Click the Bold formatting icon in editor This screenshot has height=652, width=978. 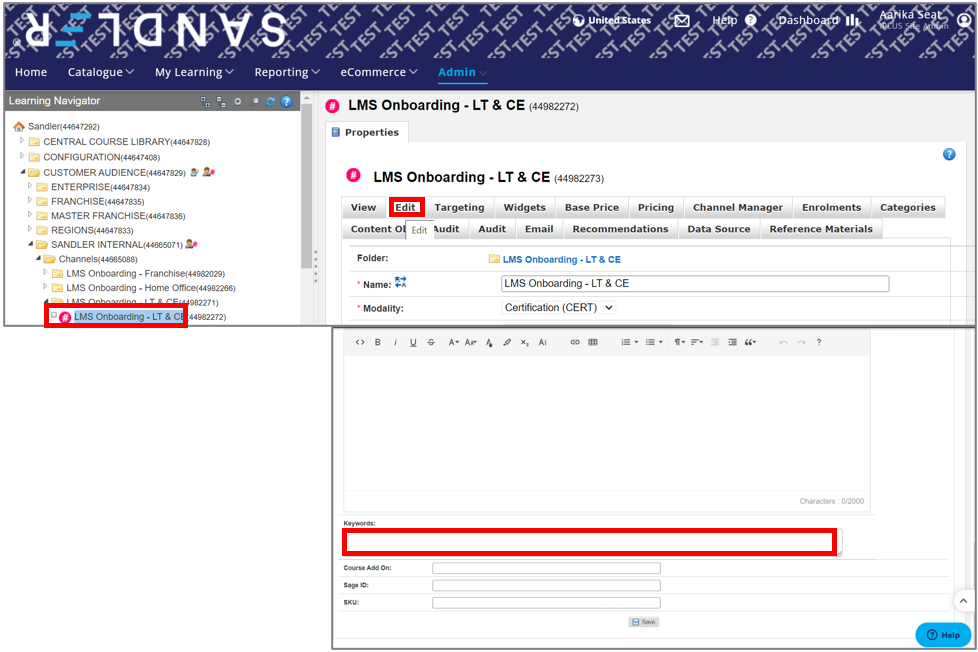click(x=378, y=342)
